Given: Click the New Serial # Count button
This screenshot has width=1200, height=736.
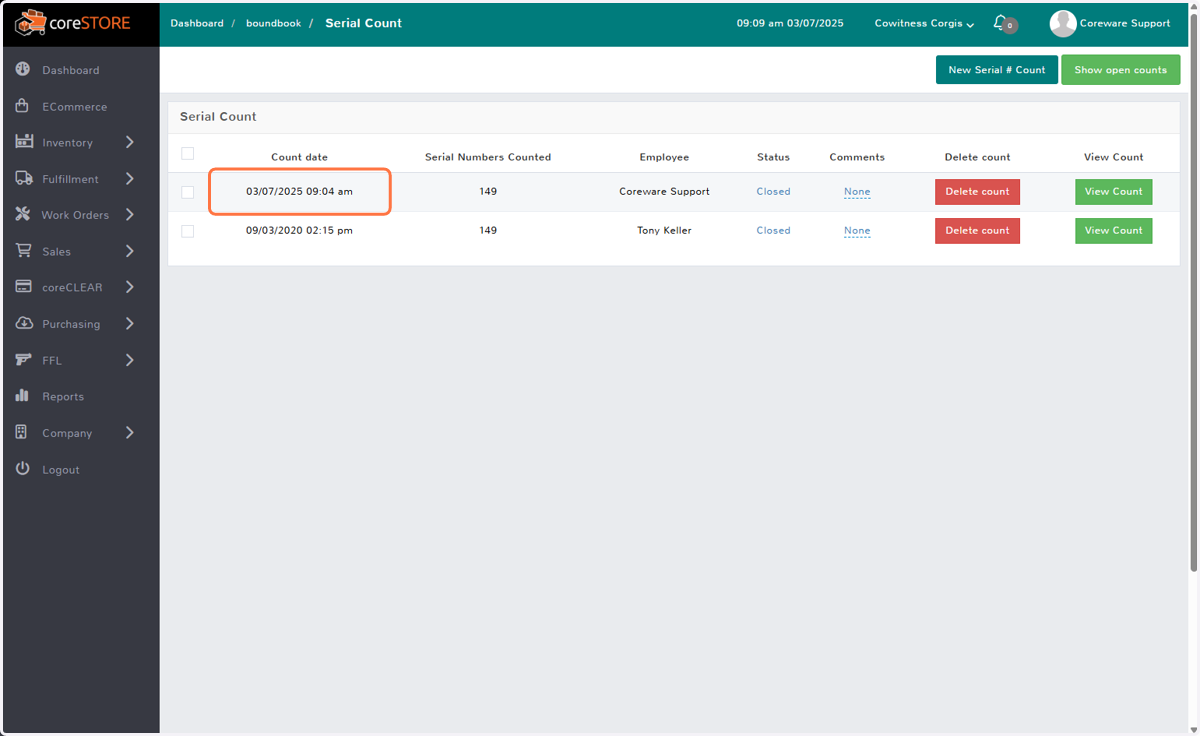Looking at the screenshot, I should 996,70.
